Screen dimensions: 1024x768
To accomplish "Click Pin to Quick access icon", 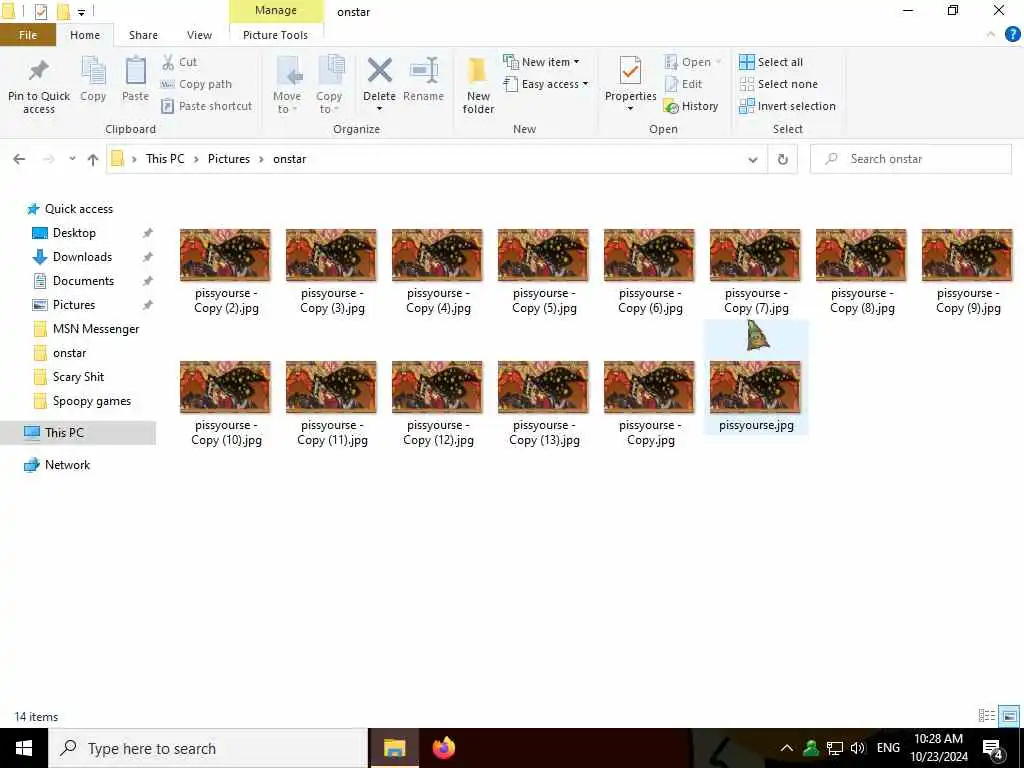I will point(39,71).
